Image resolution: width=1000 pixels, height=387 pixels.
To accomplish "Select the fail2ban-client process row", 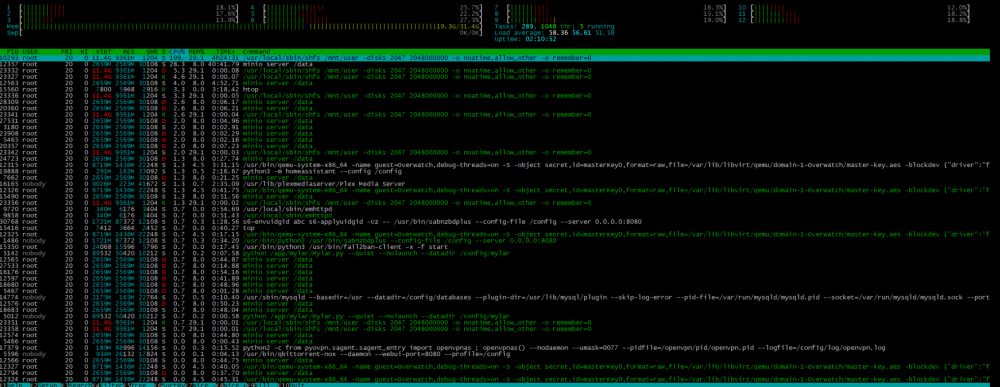I will click(x=500, y=247).
